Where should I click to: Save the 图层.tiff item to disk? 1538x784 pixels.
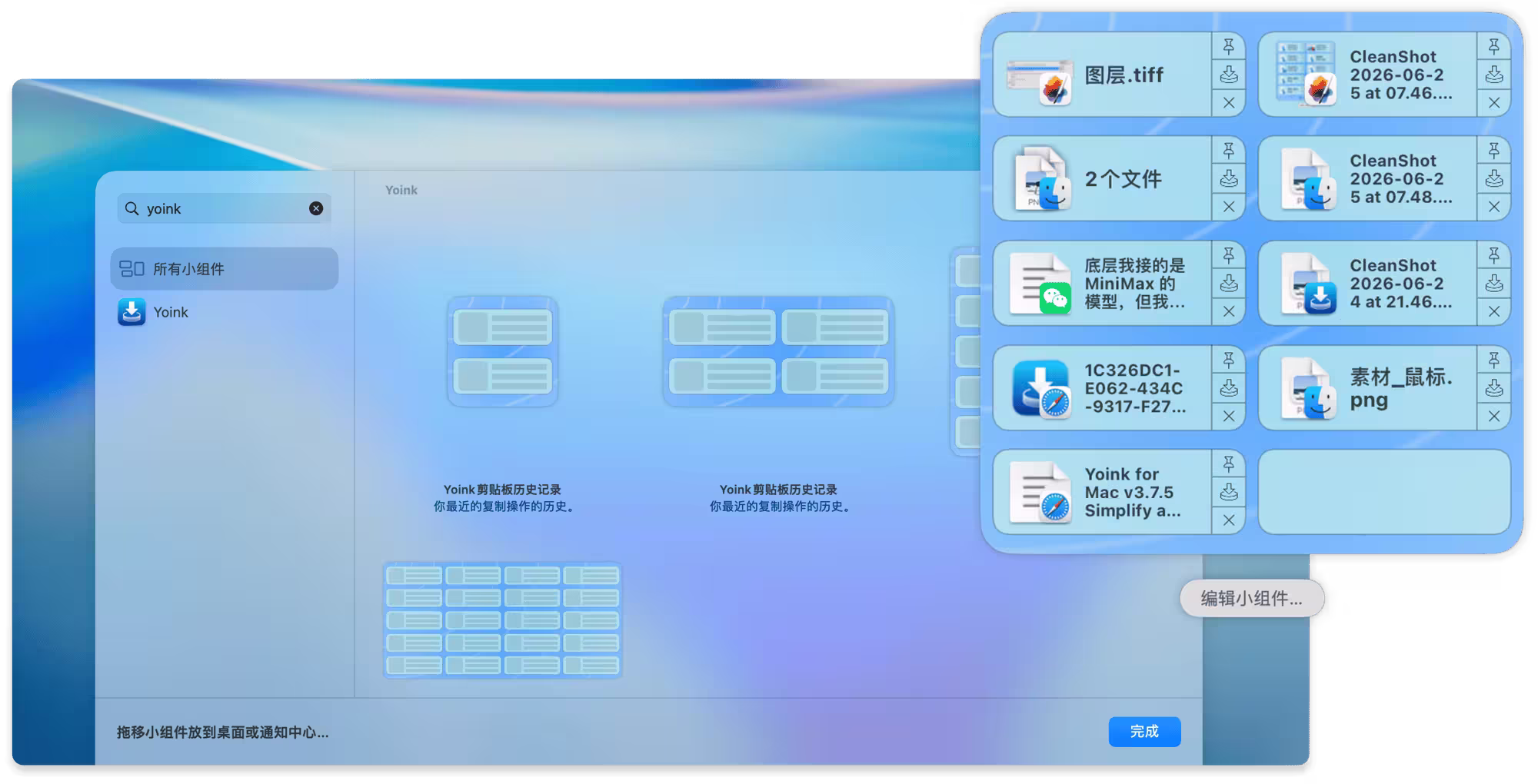coord(1229,75)
